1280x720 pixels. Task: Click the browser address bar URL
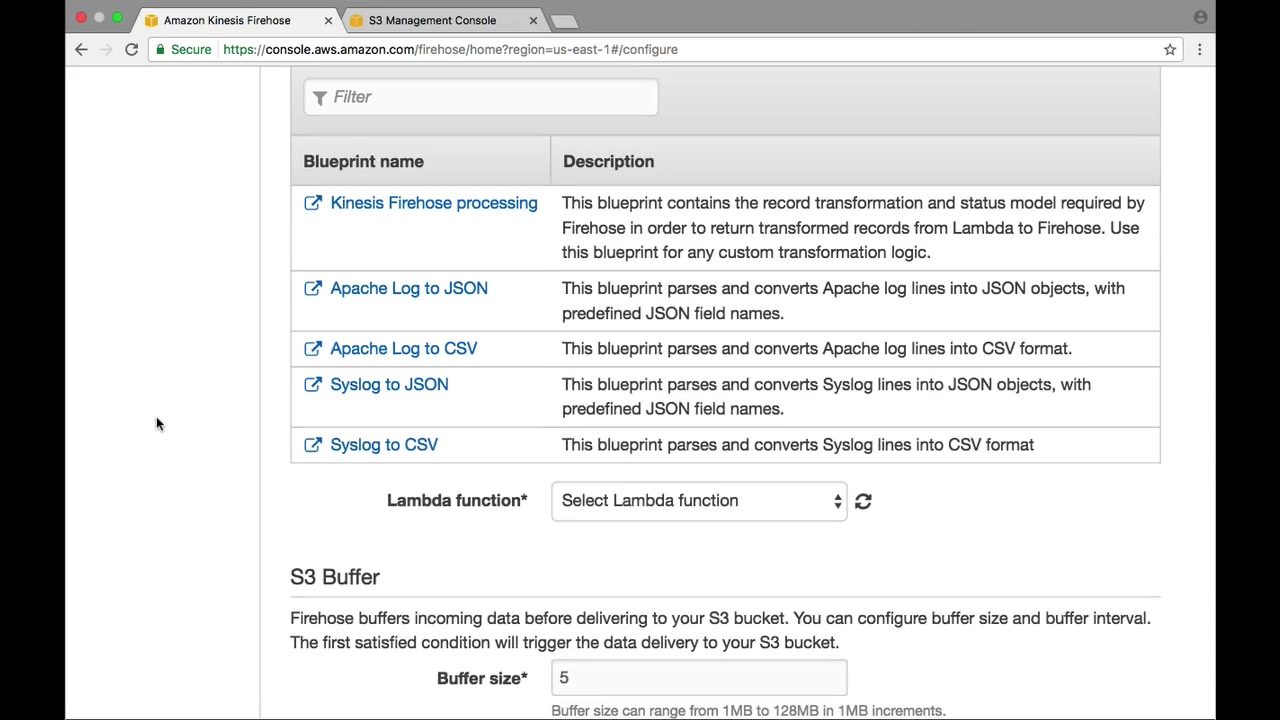[x=450, y=49]
